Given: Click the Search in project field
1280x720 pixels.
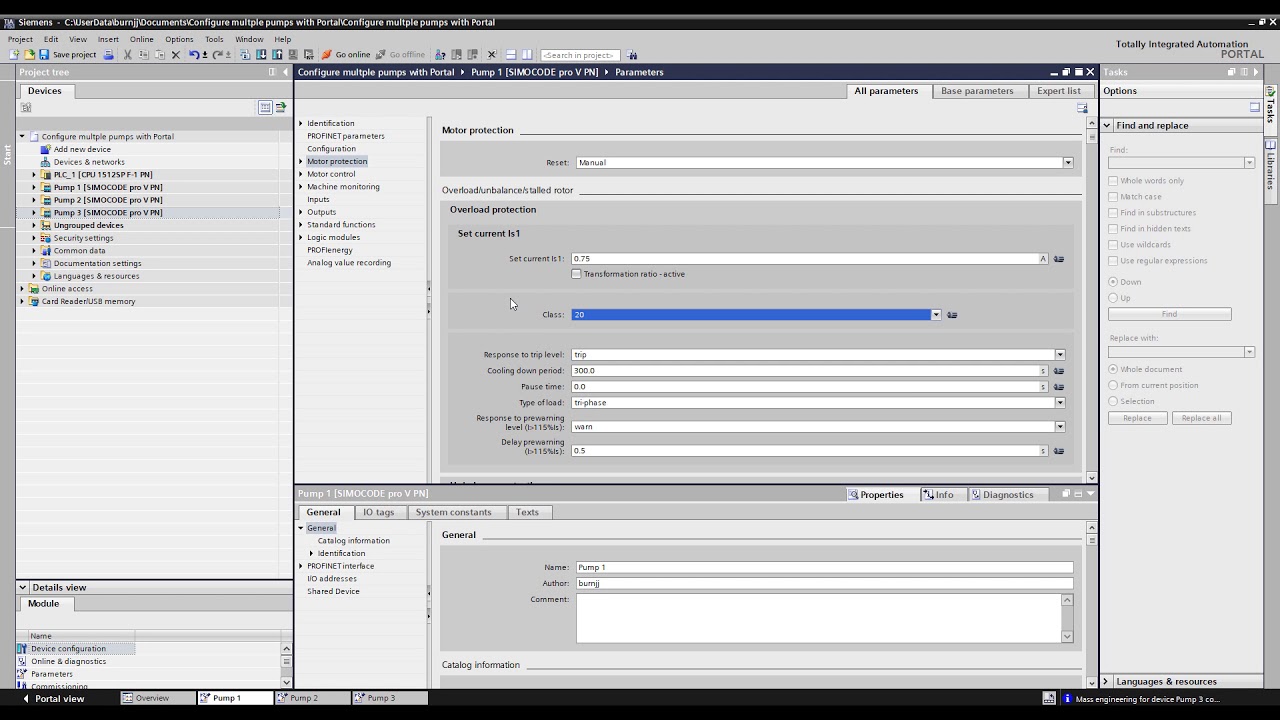Looking at the screenshot, I should pos(580,55).
